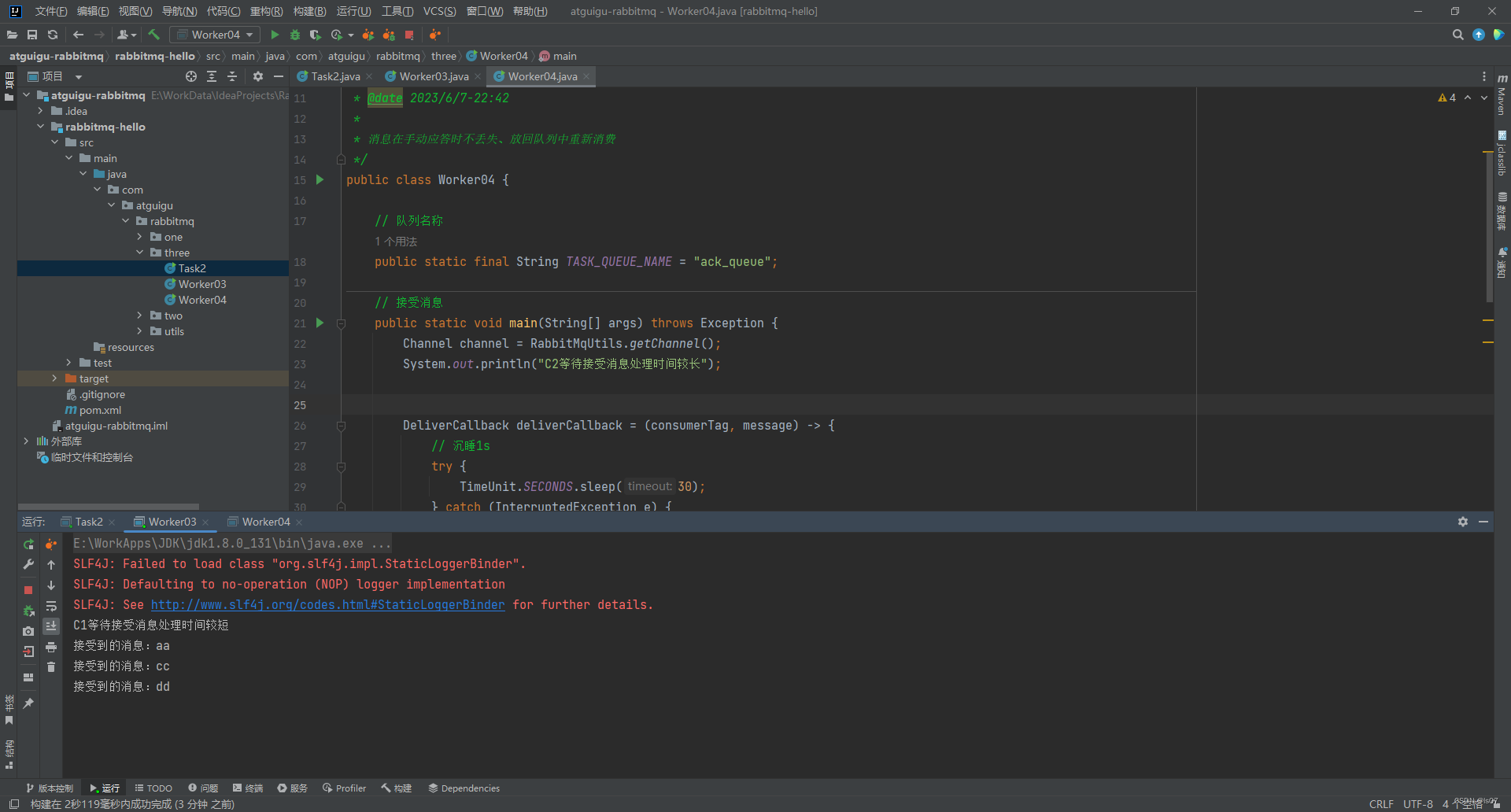The height and width of the screenshot is (812, 1511).
Task: Toggle the TODO tool window
Action: pyautogui.click(x=153, y=788)
